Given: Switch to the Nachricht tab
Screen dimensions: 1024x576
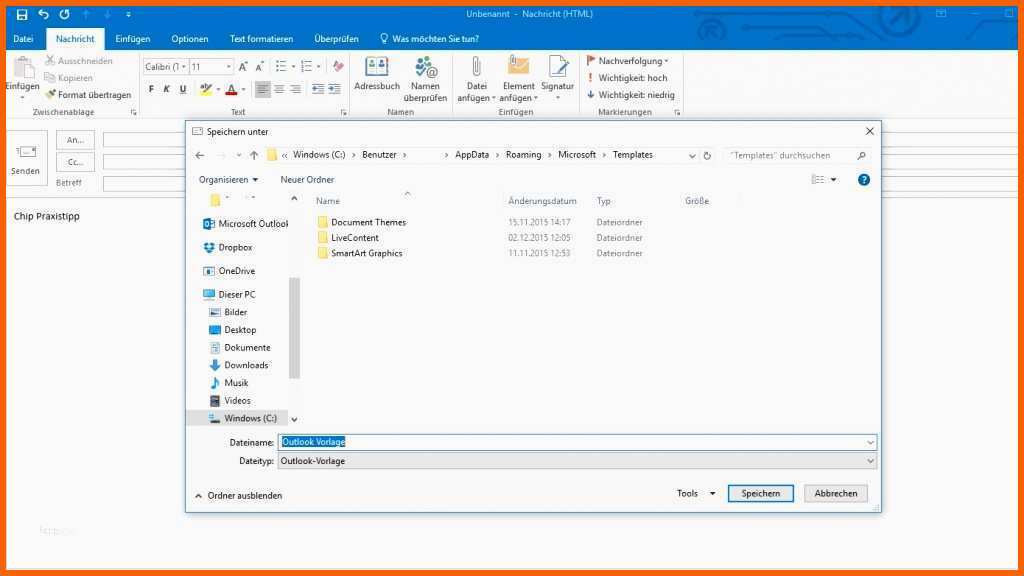Looking at the screenshot, I should coord(75,39).
